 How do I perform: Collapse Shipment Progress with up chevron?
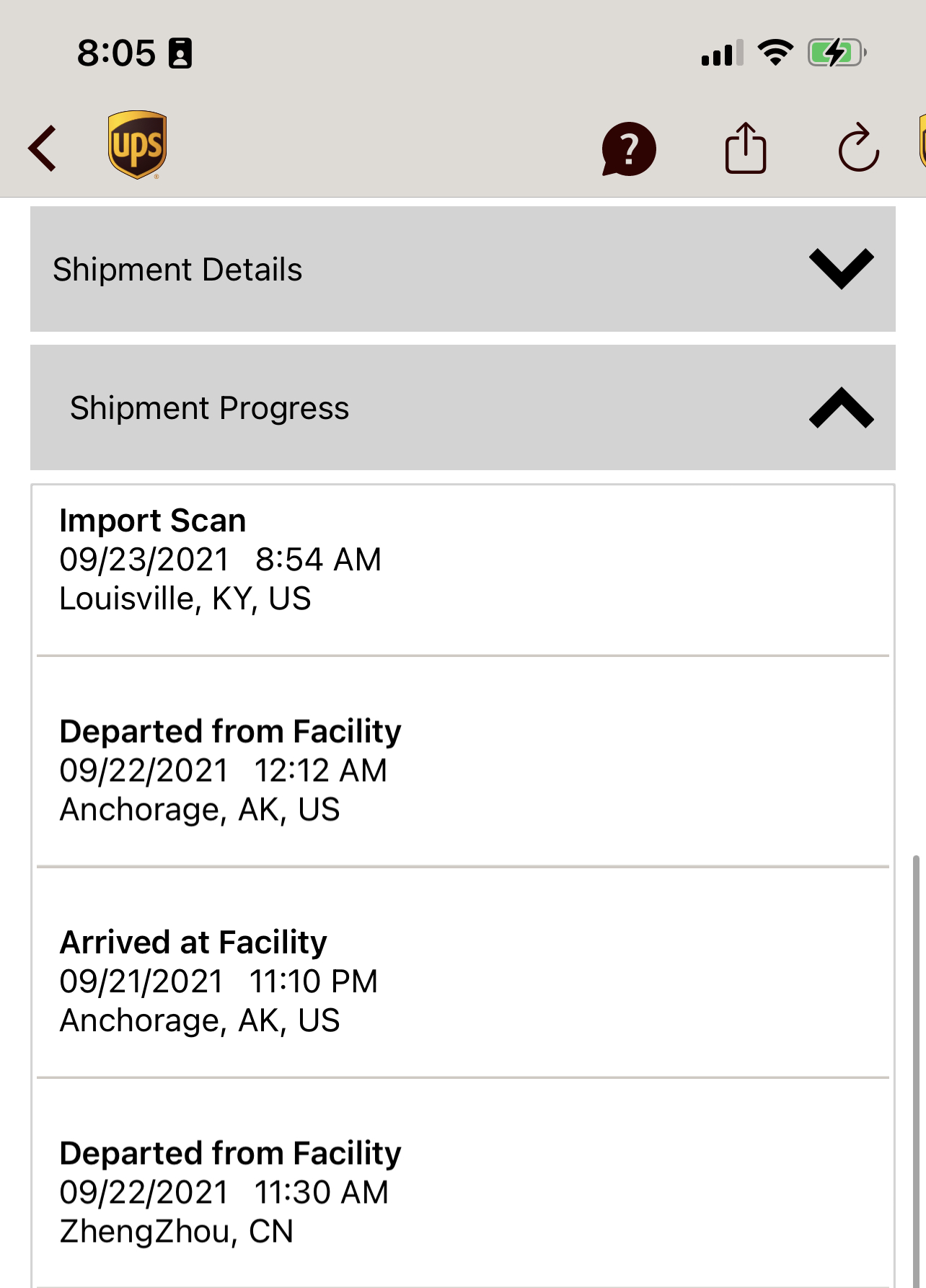(841, 407)
